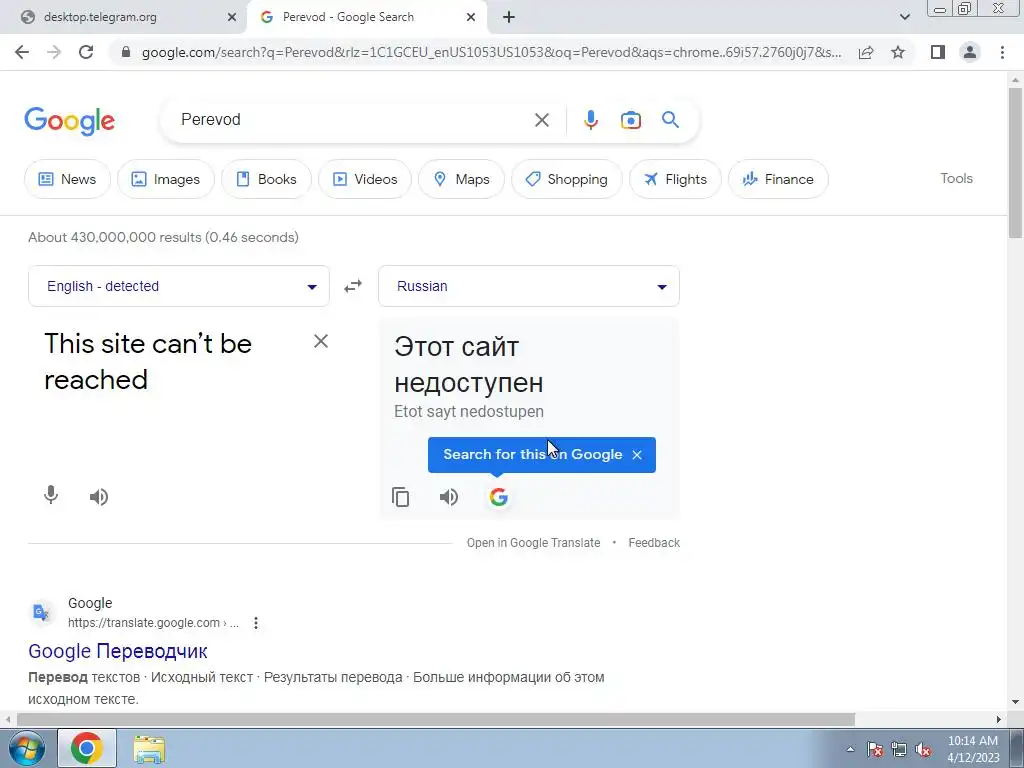Image resolution: width=1024 pixels, height=768 pixels.
Task: Filter results by Finance
Action: click(778, 179)
